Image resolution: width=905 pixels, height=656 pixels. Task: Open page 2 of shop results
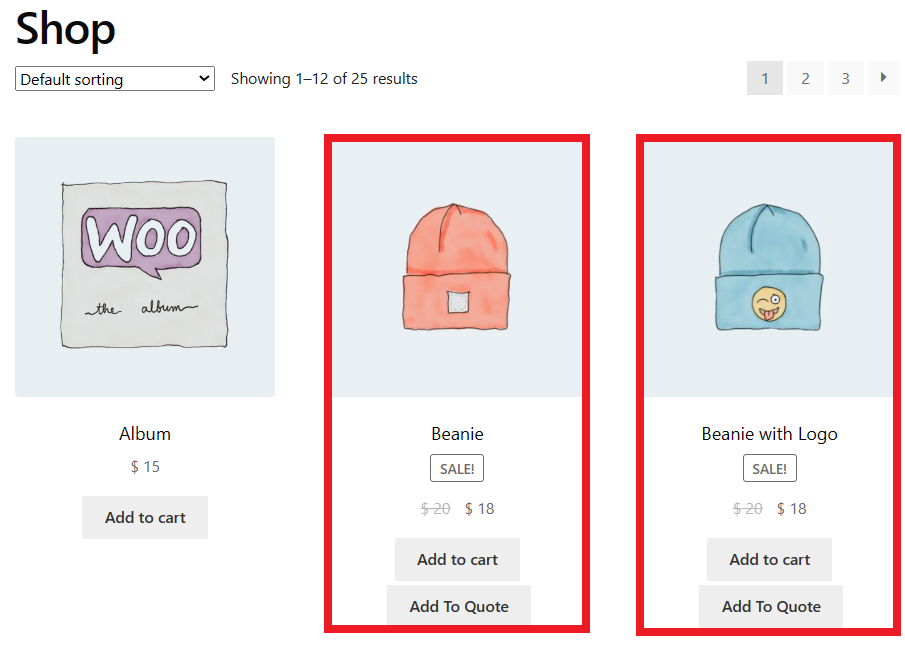[x=805, y=78]
